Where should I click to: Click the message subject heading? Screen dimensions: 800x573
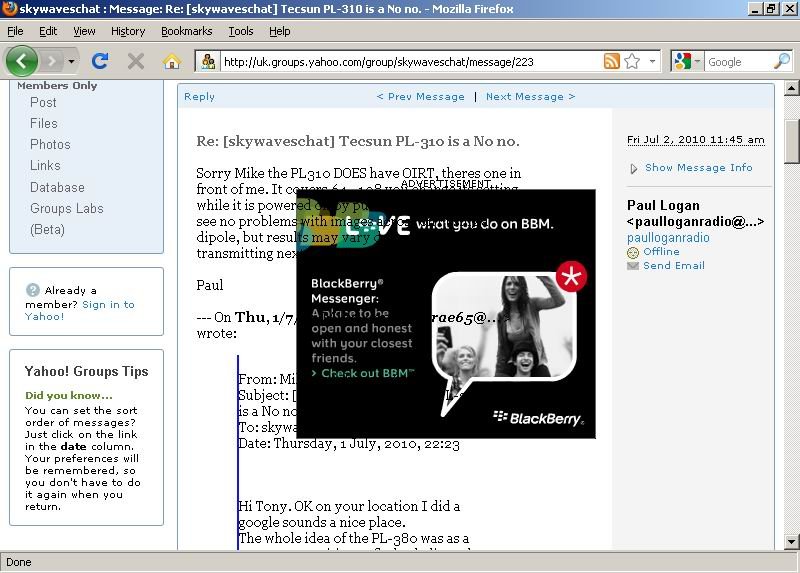[358, 141]
